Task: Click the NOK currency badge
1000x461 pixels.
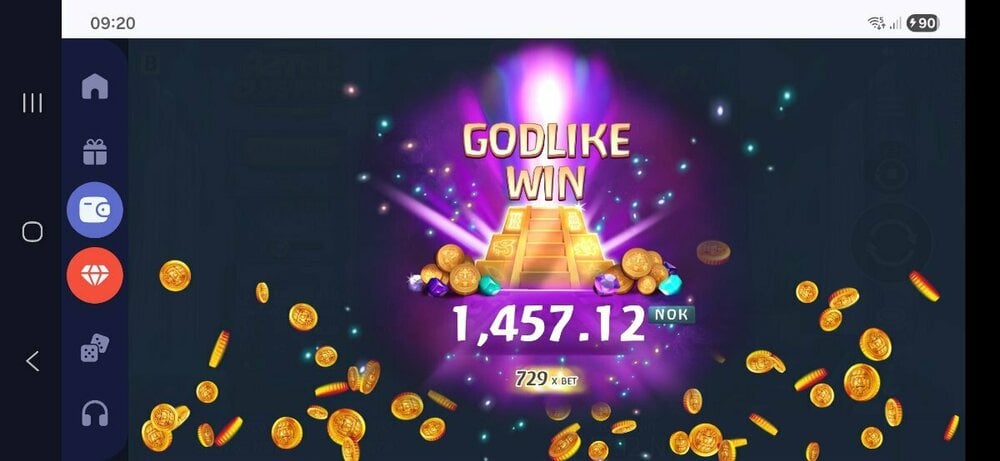Action: pos(671,314)
